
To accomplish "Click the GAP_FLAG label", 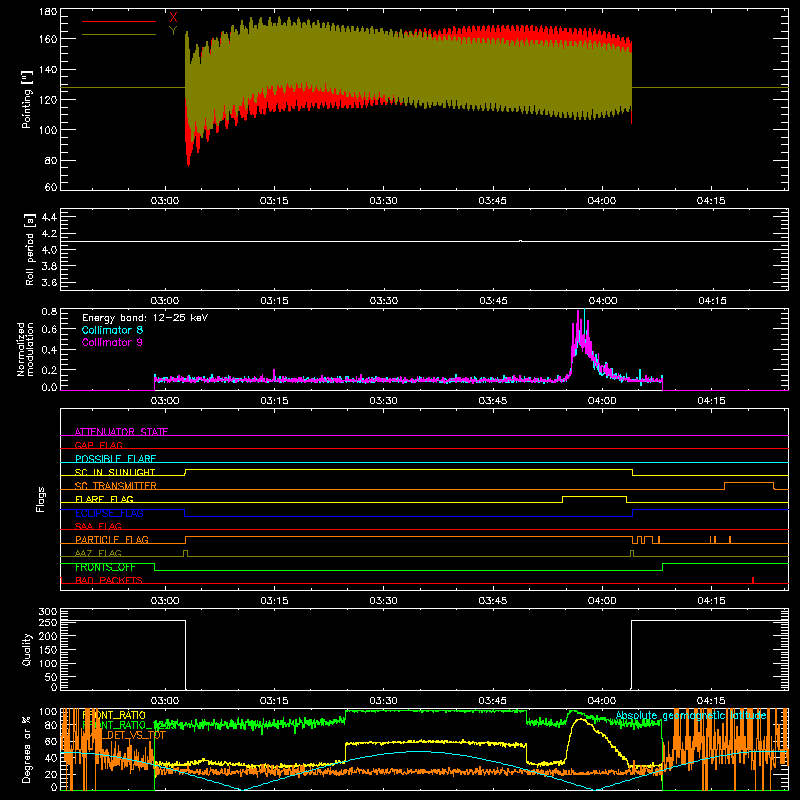I will 98,445.
